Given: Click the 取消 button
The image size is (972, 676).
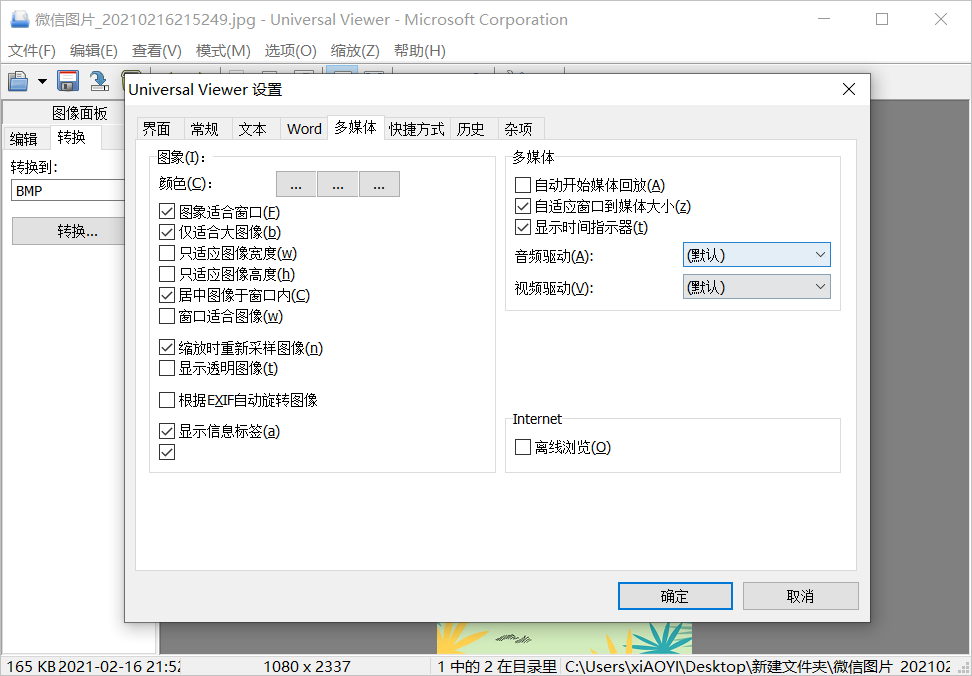Looking at the screenshot, I should pyautogui.click(x=800, y=596).
